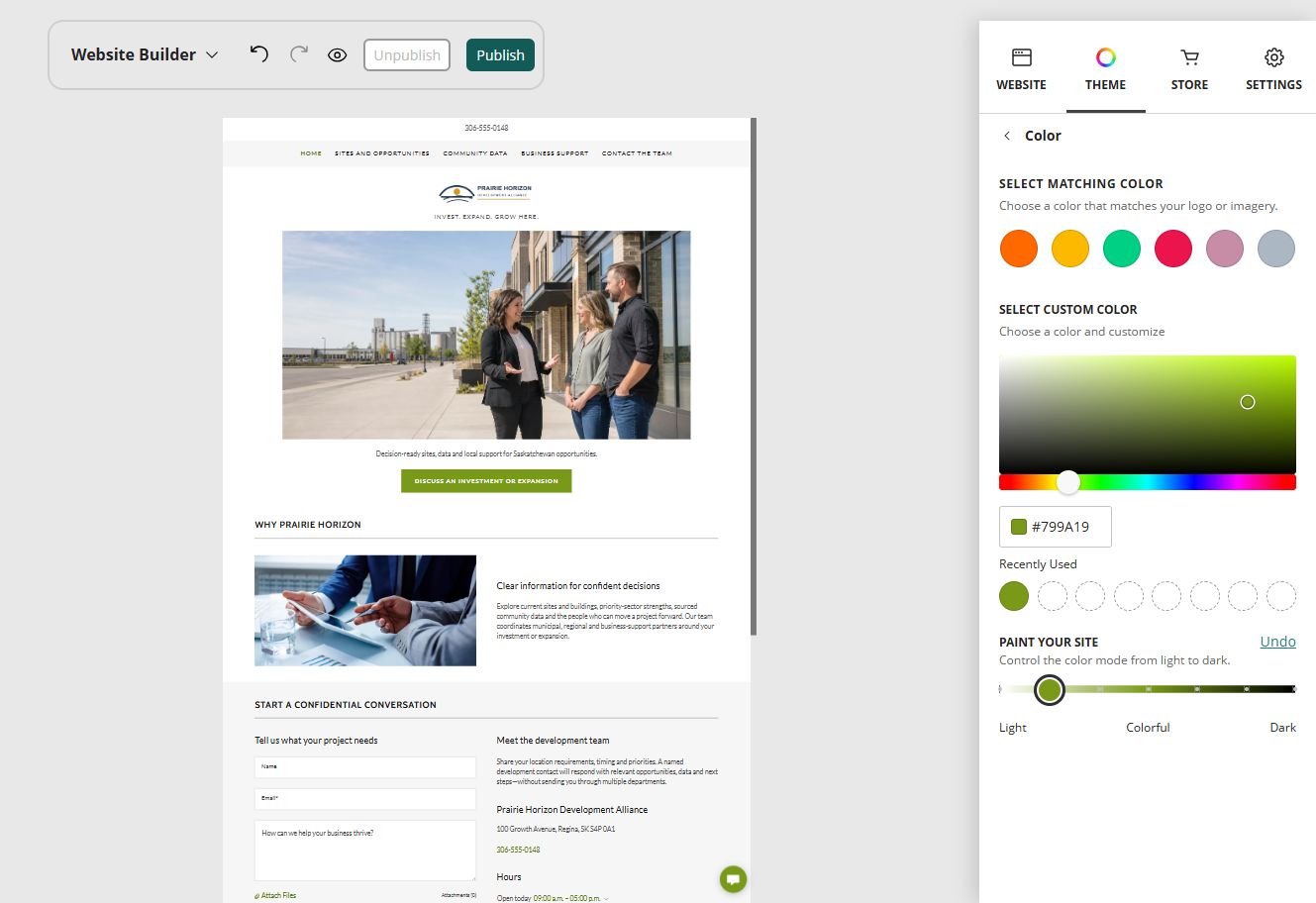Publish the website
The width and height of the screenshot is (1316, 903).
pos(500,55)
